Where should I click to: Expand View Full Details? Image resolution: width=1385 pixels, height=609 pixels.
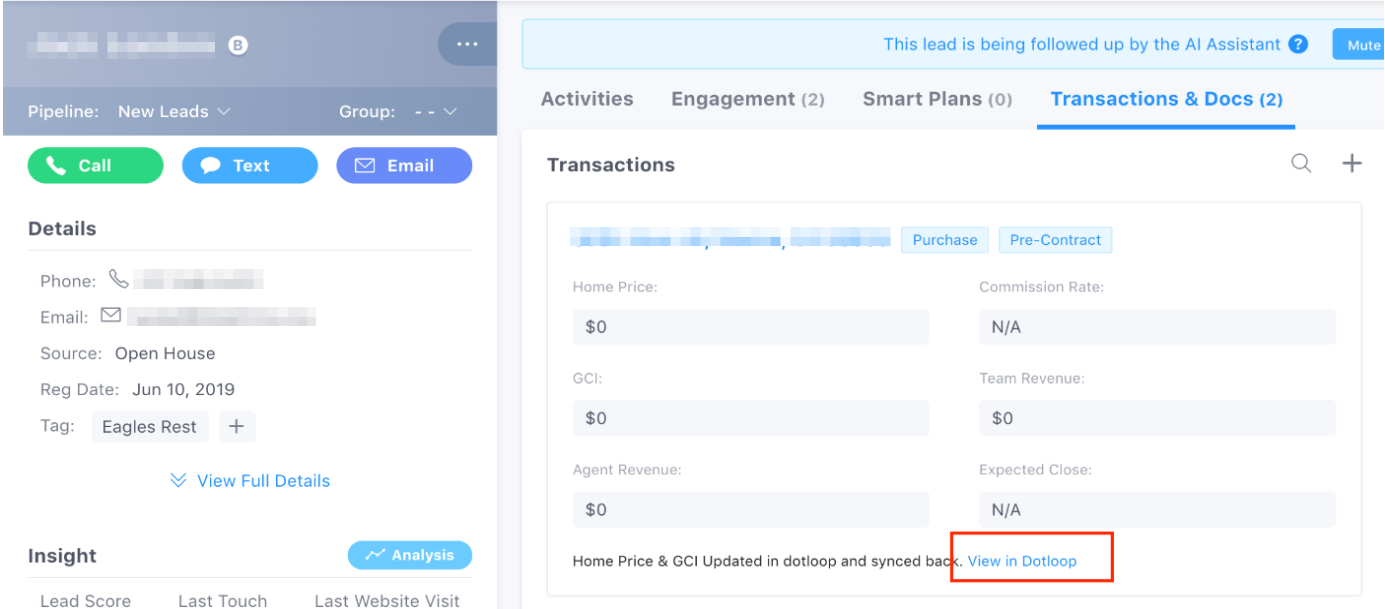click(x=250, y=481)
